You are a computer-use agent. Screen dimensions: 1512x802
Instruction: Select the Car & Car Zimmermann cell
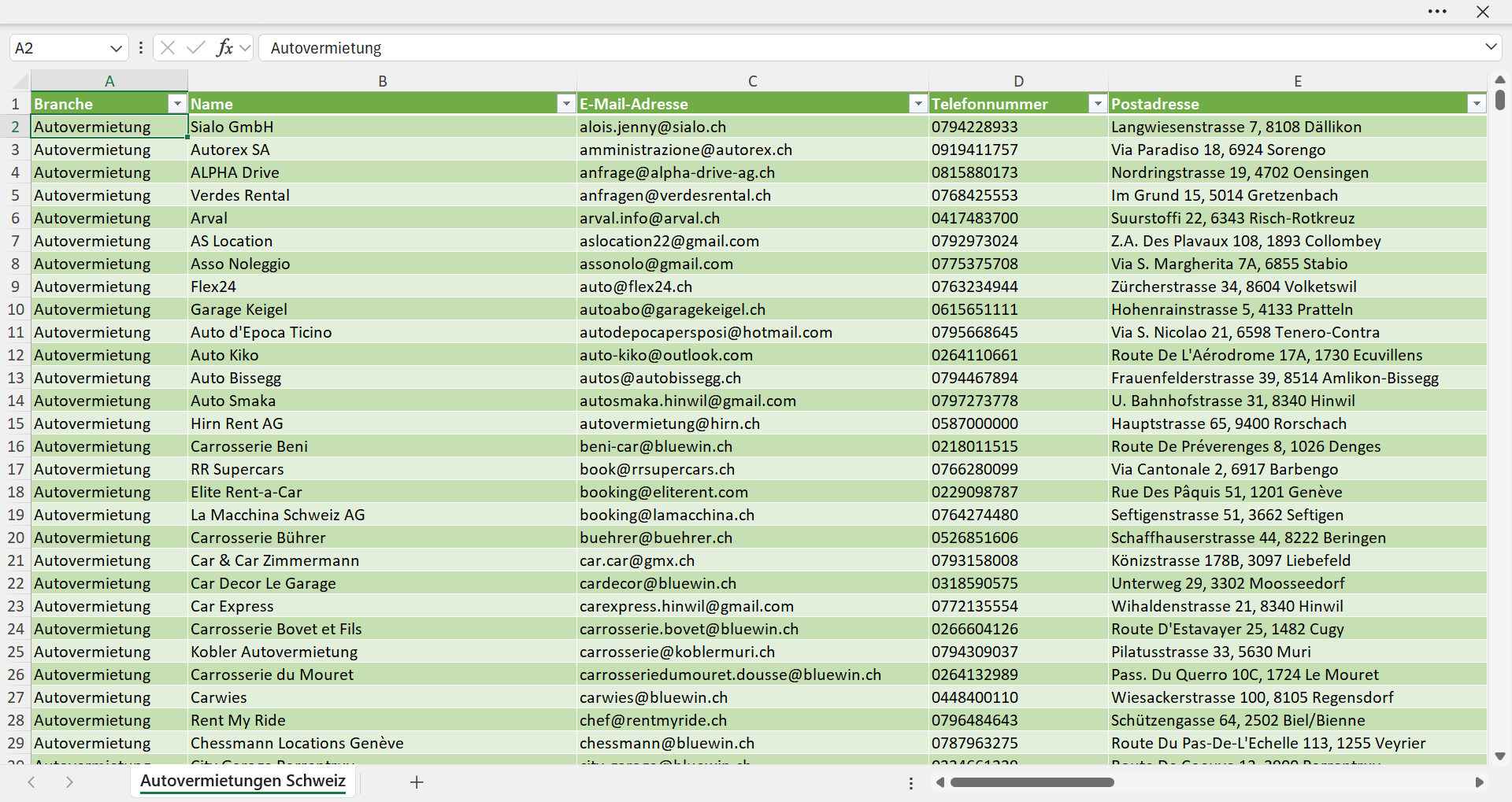383,560
